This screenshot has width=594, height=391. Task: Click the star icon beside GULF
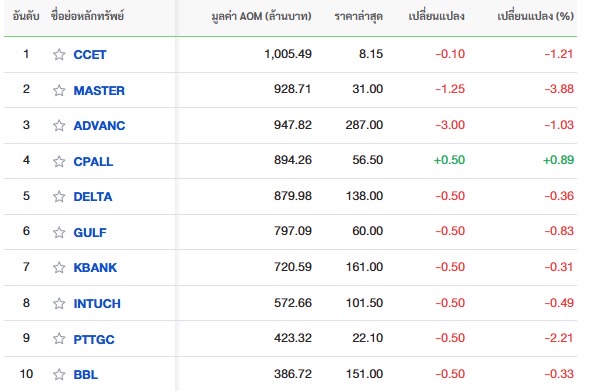[x=59, y=232]
